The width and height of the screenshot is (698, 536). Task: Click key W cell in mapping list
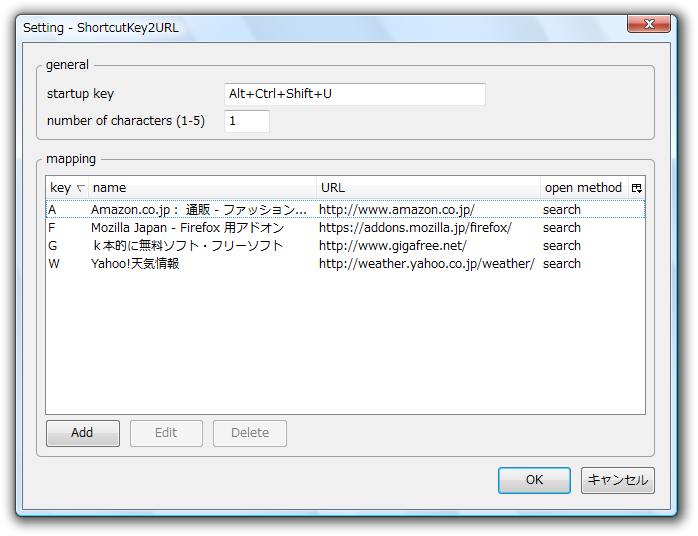point(54,264)
